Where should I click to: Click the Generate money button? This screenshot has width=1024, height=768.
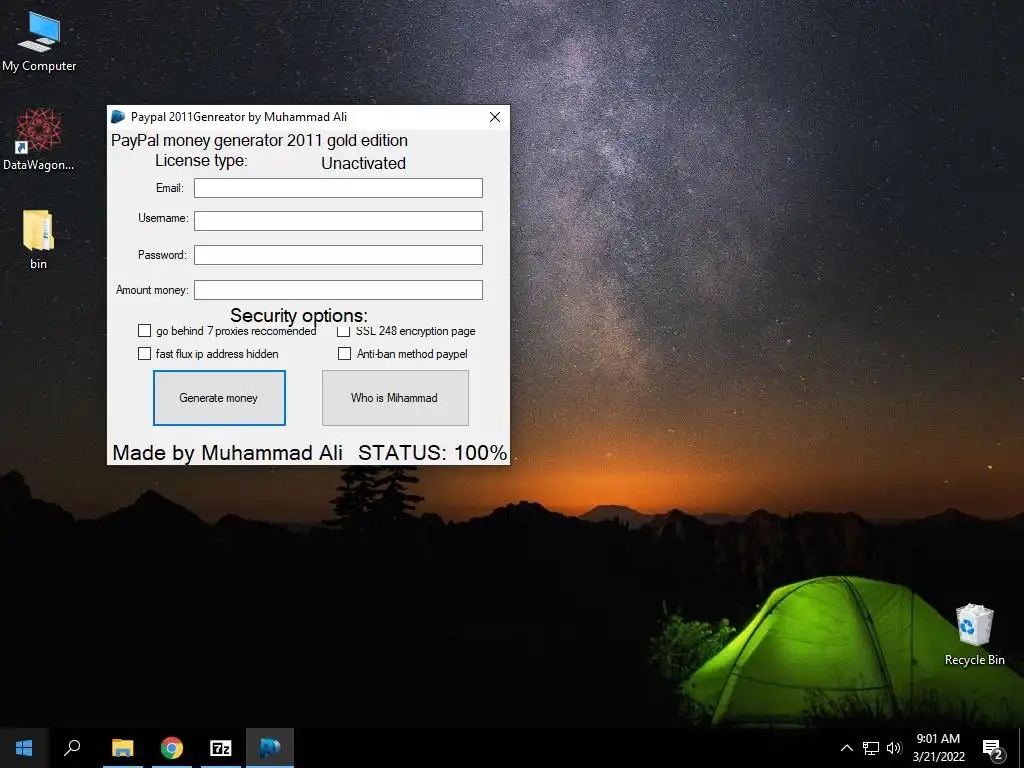[219, 398]
